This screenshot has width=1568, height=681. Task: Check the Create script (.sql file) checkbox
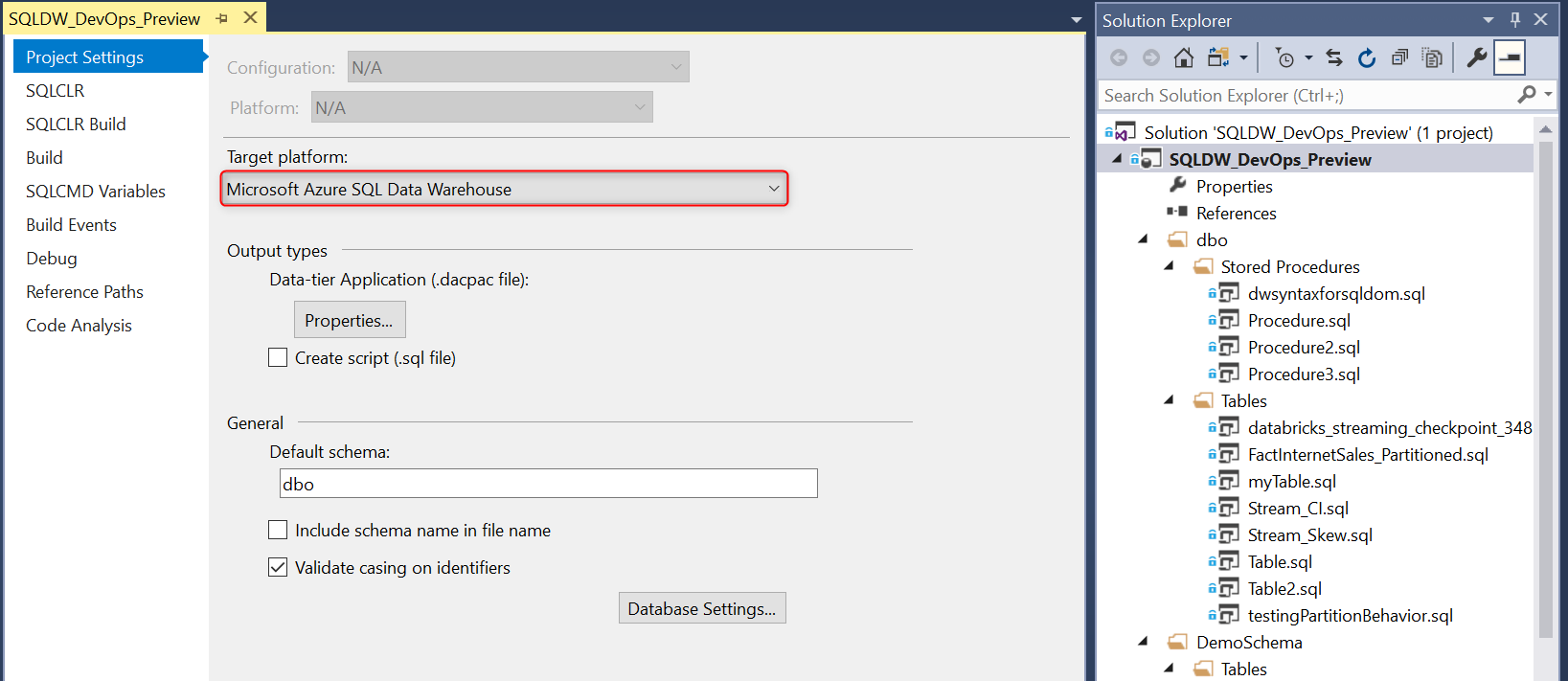pos(278,357)
